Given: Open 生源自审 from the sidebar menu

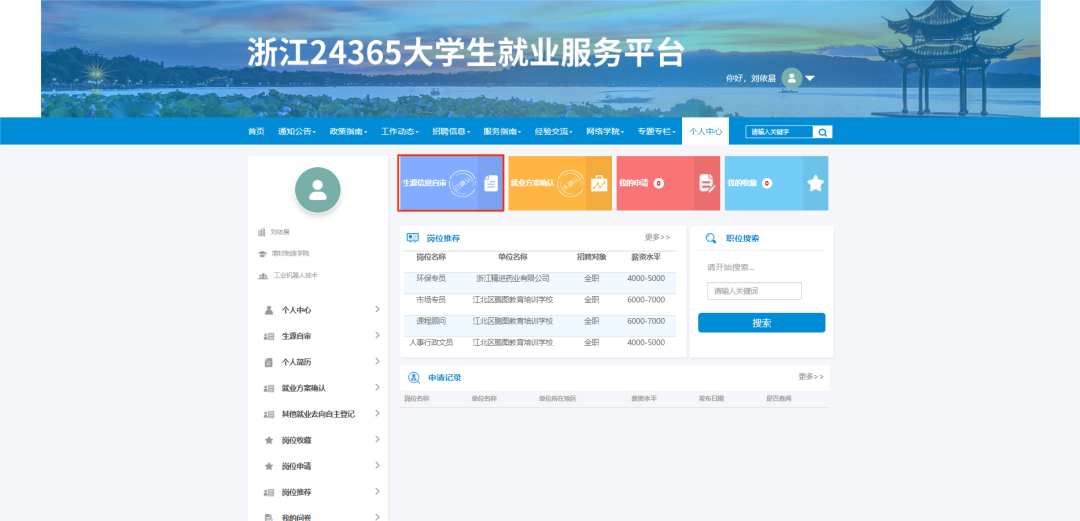Looking at the screenshot, I should pos(296,336).
